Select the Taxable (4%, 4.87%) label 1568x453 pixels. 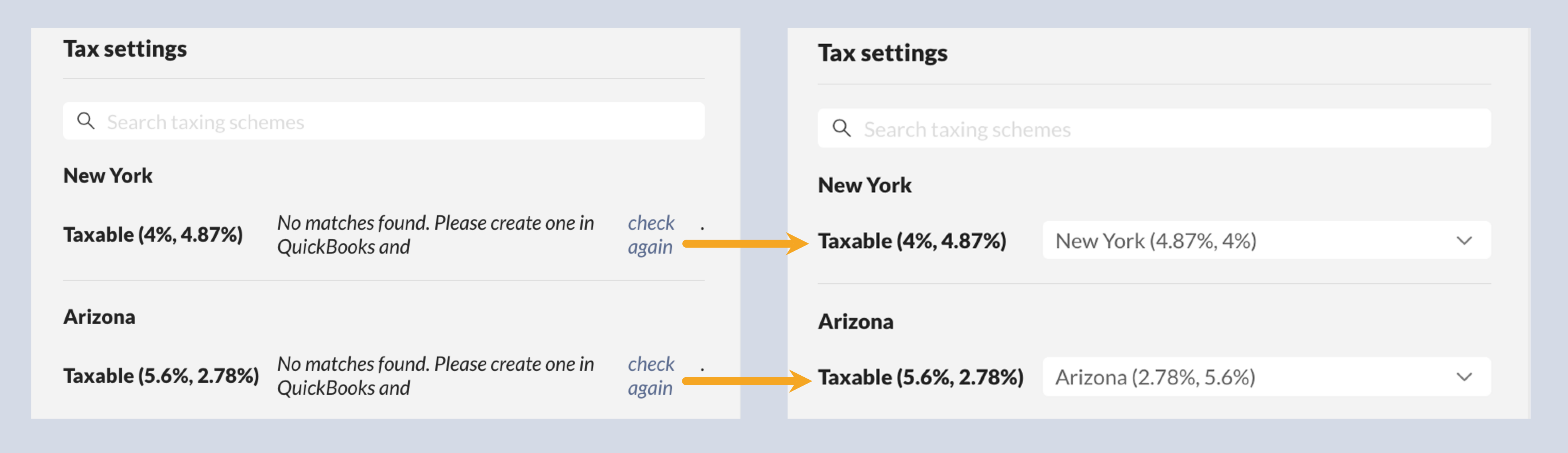(153, 234)
